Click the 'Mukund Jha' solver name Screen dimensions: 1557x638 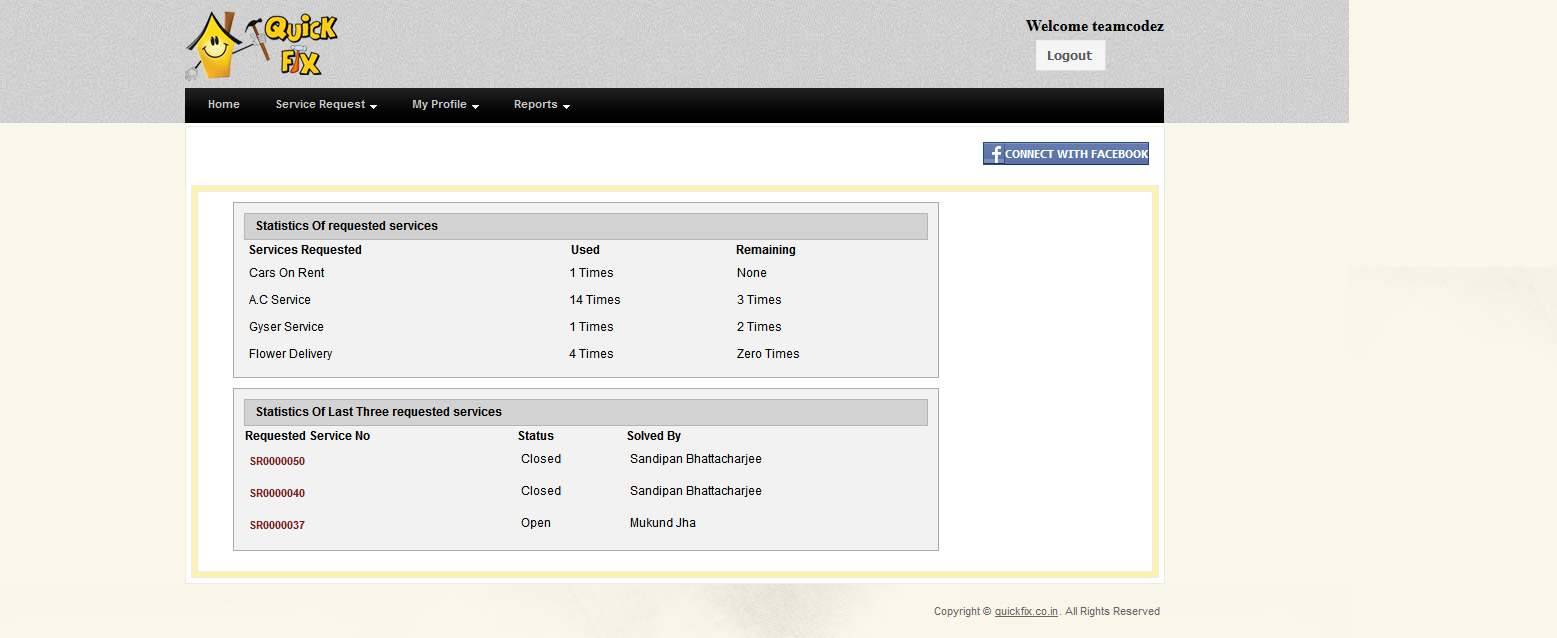pos(663,523)
